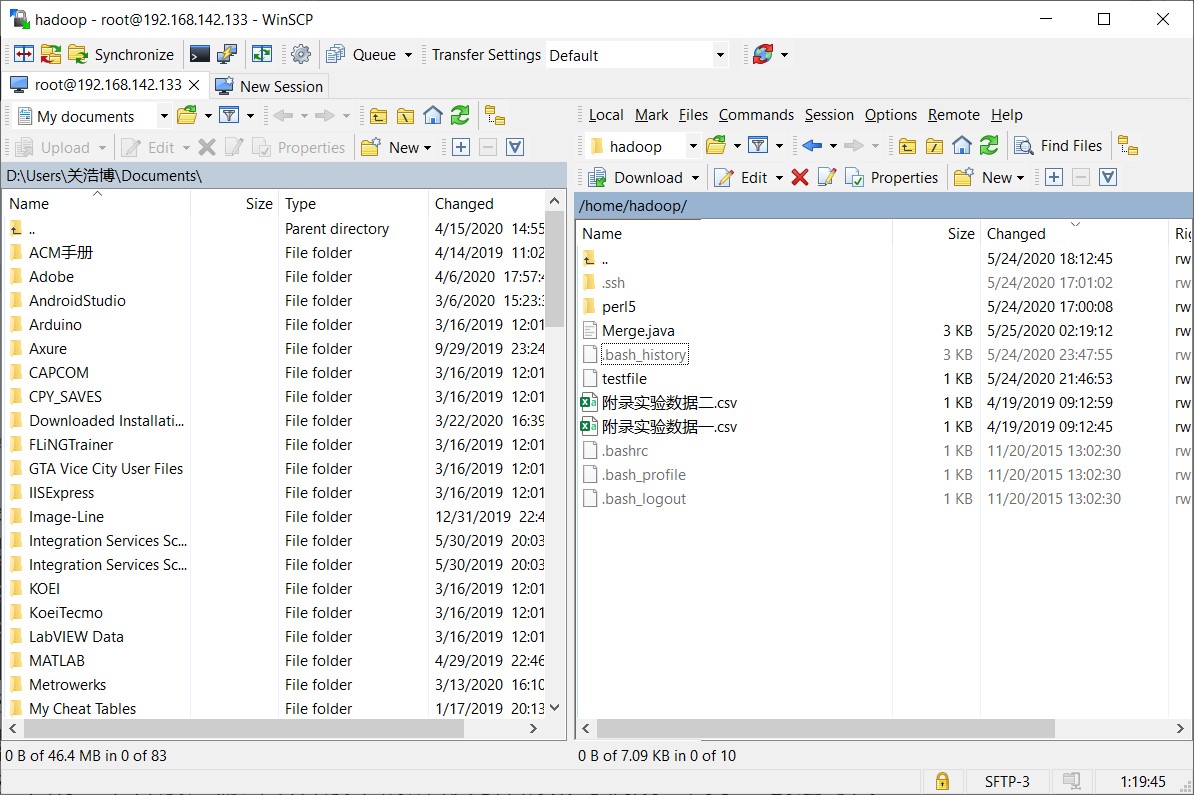The height and width of the screenshot is (795, 1194).
Task: Click the remote back navigation arrow
Action: click(x=812, y=146)
